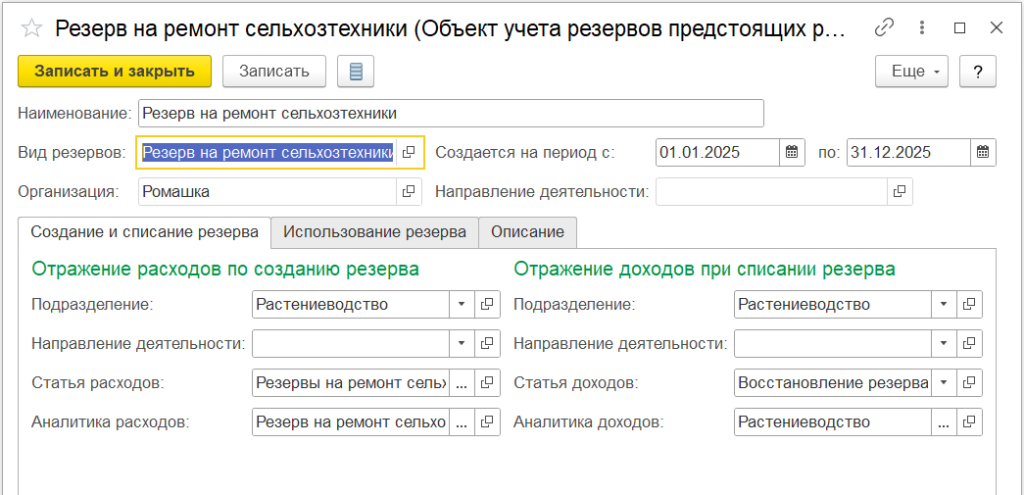The height and width of the screenshot is (495, 1024).
Task: Switch to Использование резерва tab
Action: [x=374, y=232]
